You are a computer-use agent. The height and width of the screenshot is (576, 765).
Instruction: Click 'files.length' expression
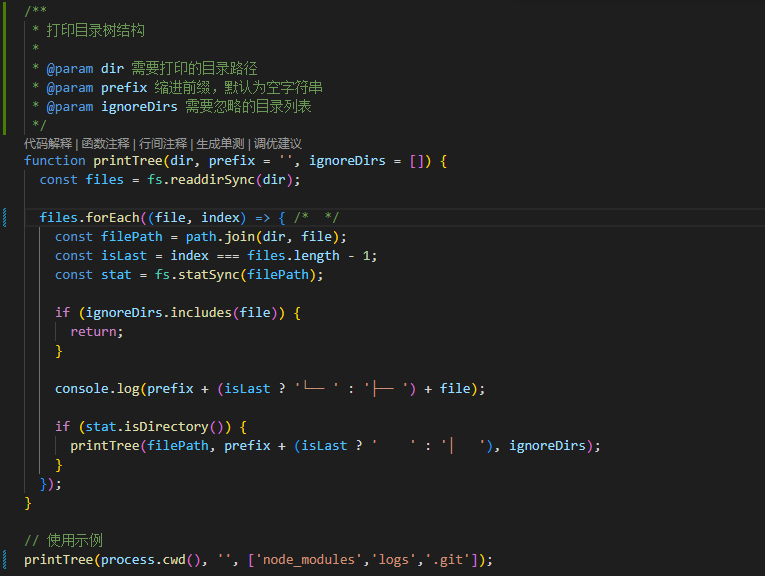pos(293,256)
